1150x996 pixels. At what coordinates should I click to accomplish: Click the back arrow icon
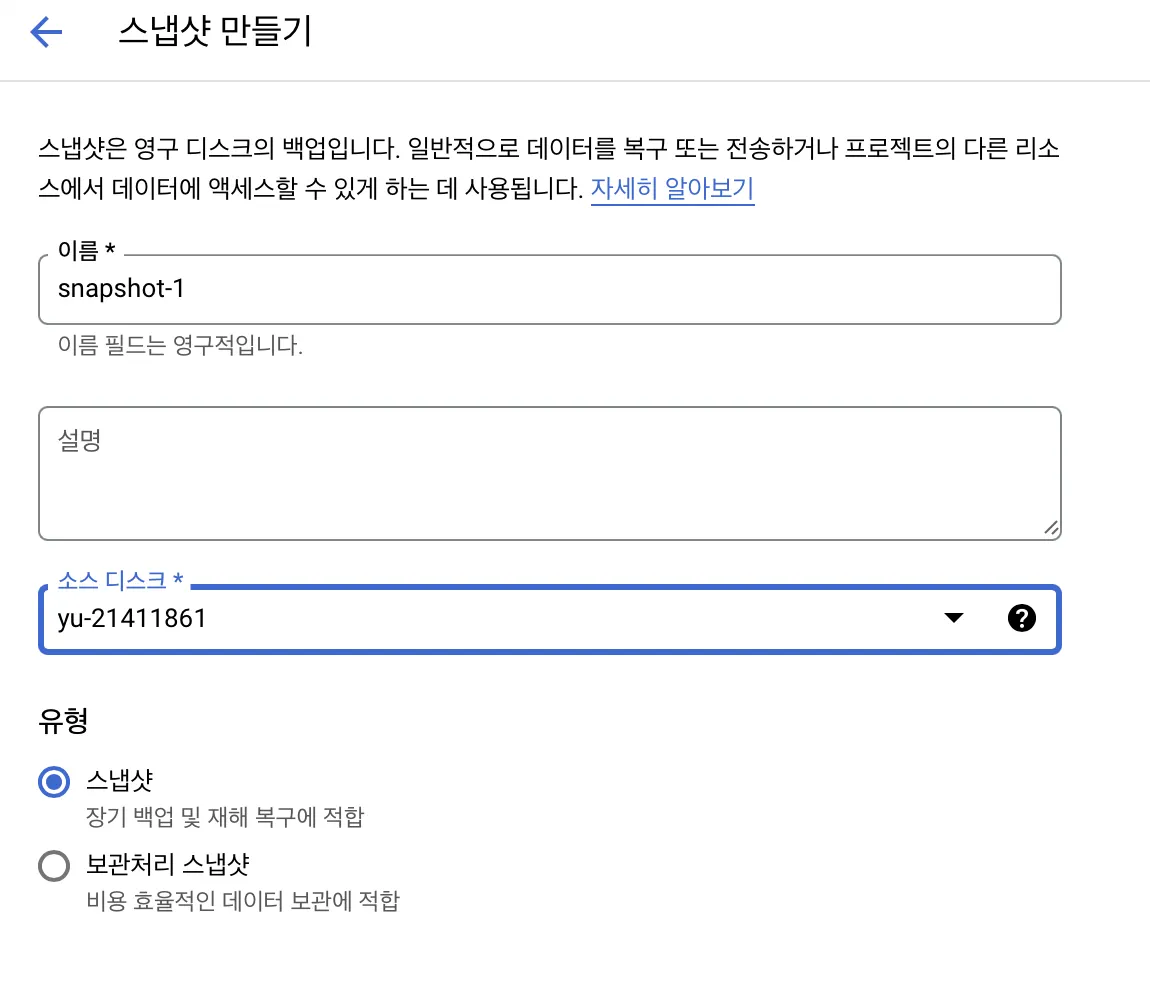click(x=46, y=33)
